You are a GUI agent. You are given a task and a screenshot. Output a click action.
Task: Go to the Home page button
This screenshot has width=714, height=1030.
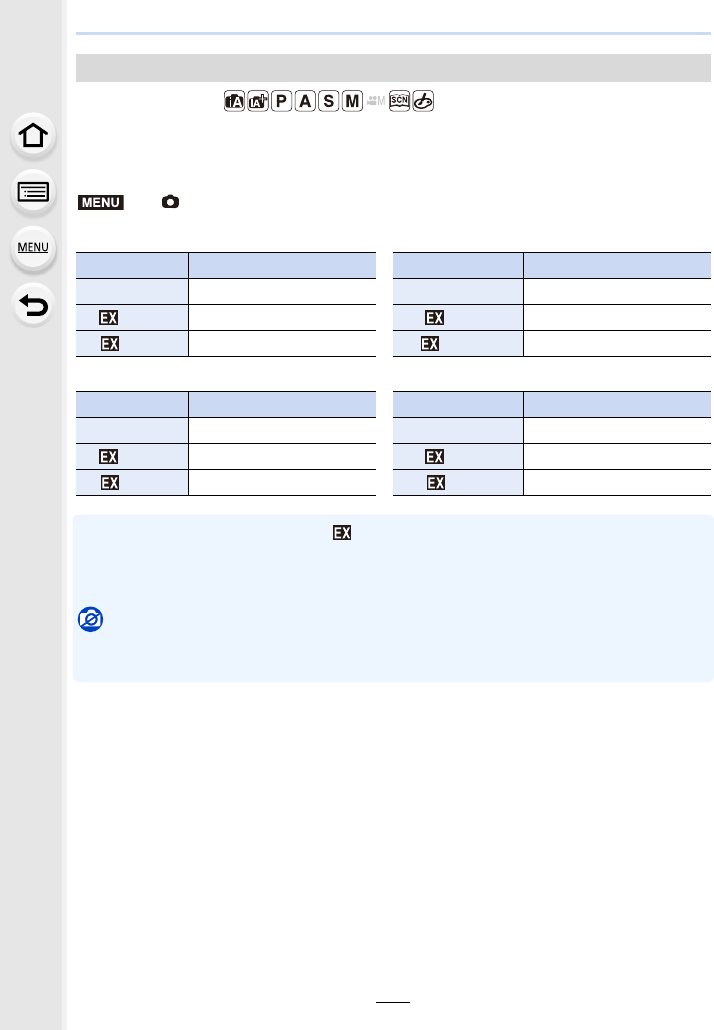point(35,137)
